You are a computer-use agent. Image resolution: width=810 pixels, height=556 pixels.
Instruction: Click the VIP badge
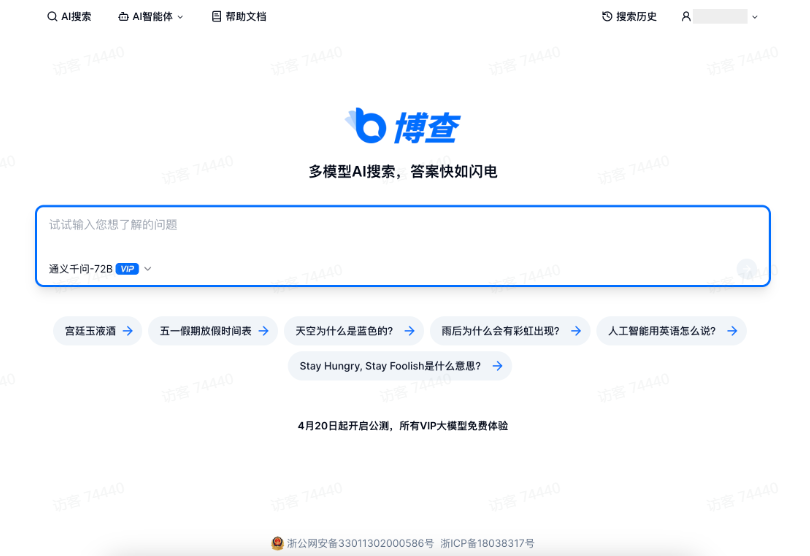tap(127, 269)
